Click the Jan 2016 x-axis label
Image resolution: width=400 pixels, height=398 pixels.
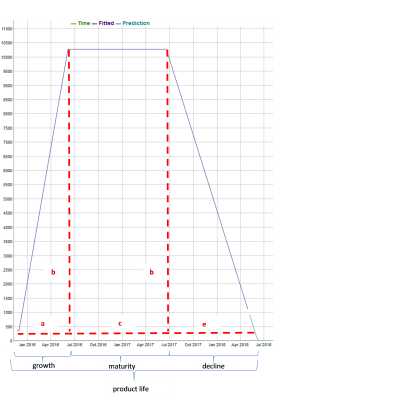tap(27, 345)
